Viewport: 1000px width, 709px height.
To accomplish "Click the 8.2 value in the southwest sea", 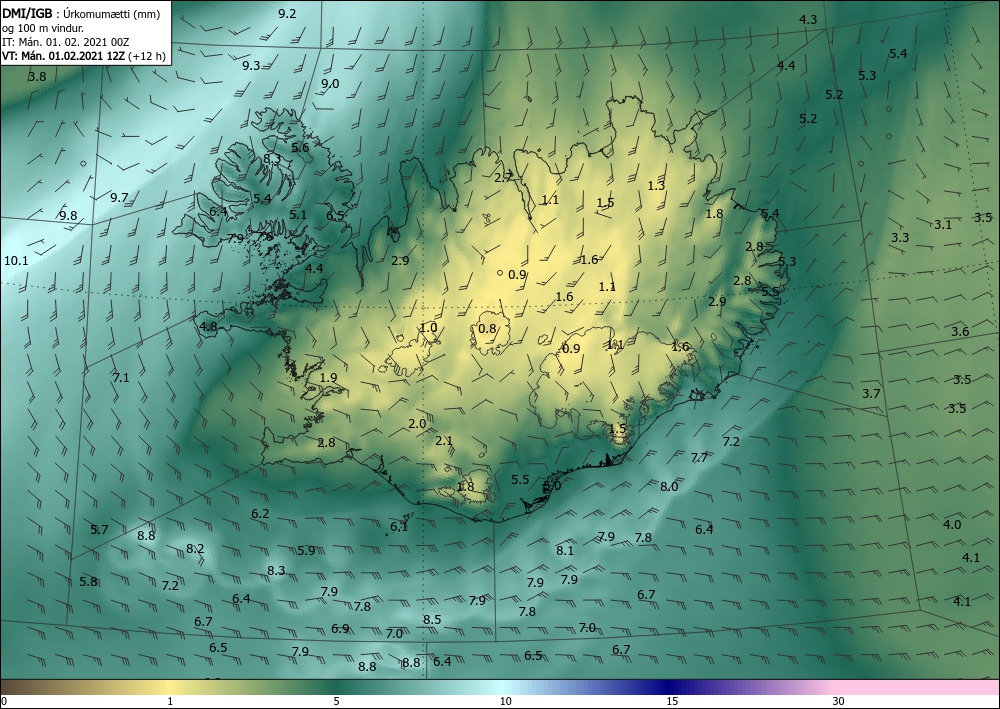I will coord(195,548).
